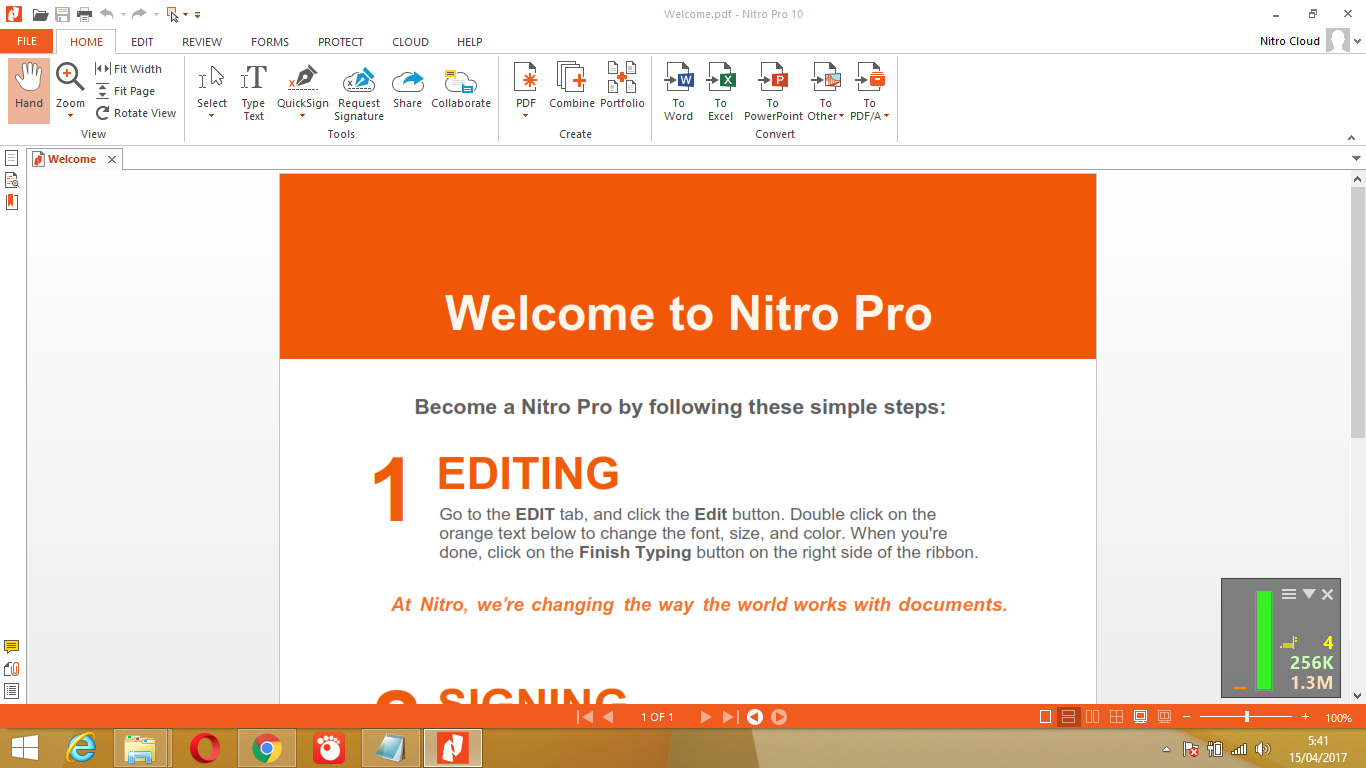Open Request Signature

pos(358,92)
